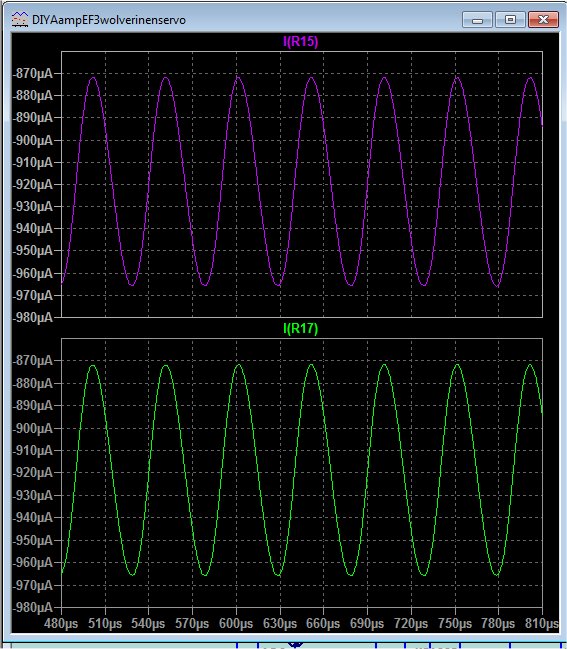Click -980µA on the I(R15) pane axis
The width and height of the screenshot is (567, 649).
point(33,317)
